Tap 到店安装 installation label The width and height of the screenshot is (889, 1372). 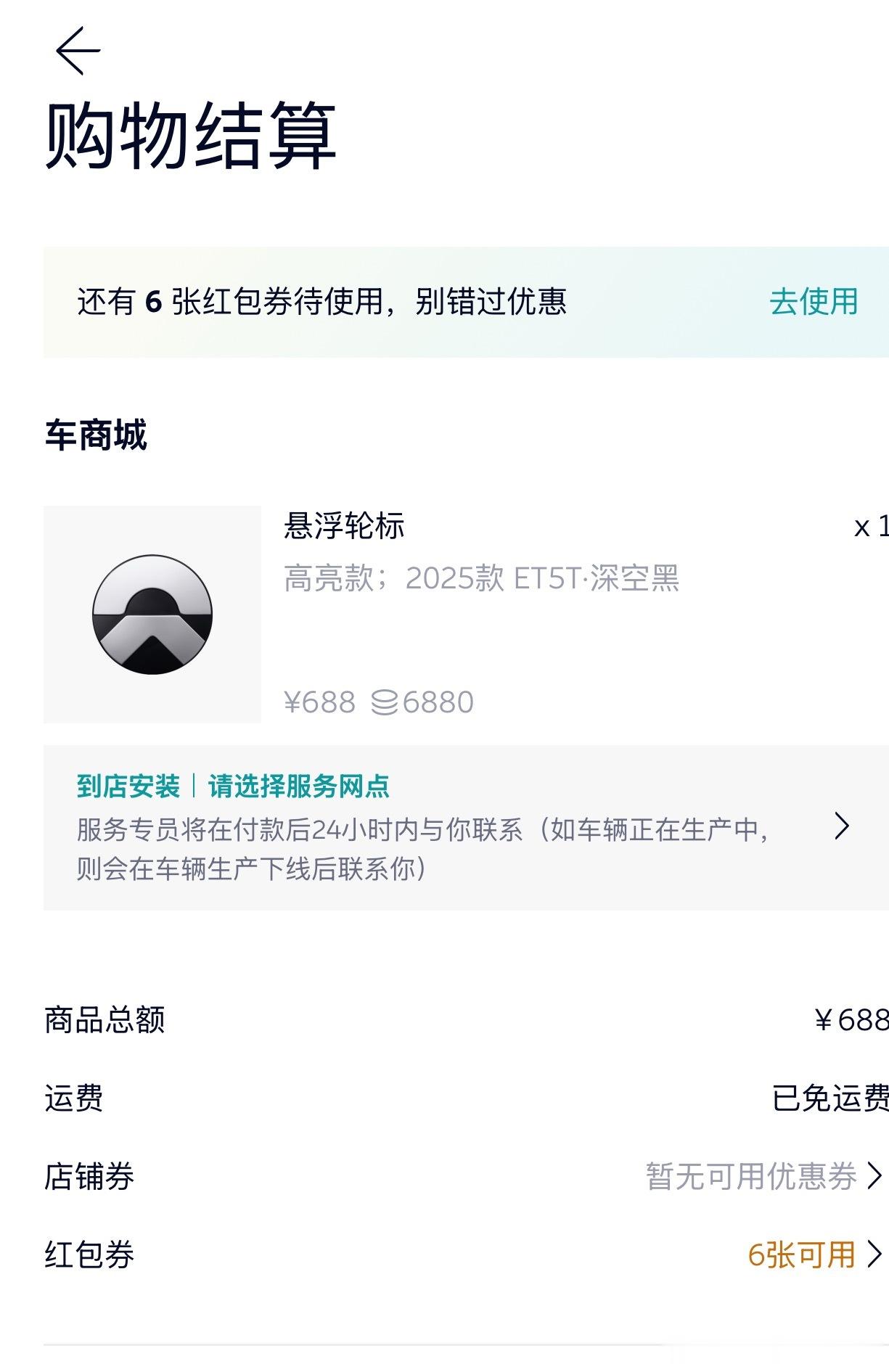click(x=128, y=786)
